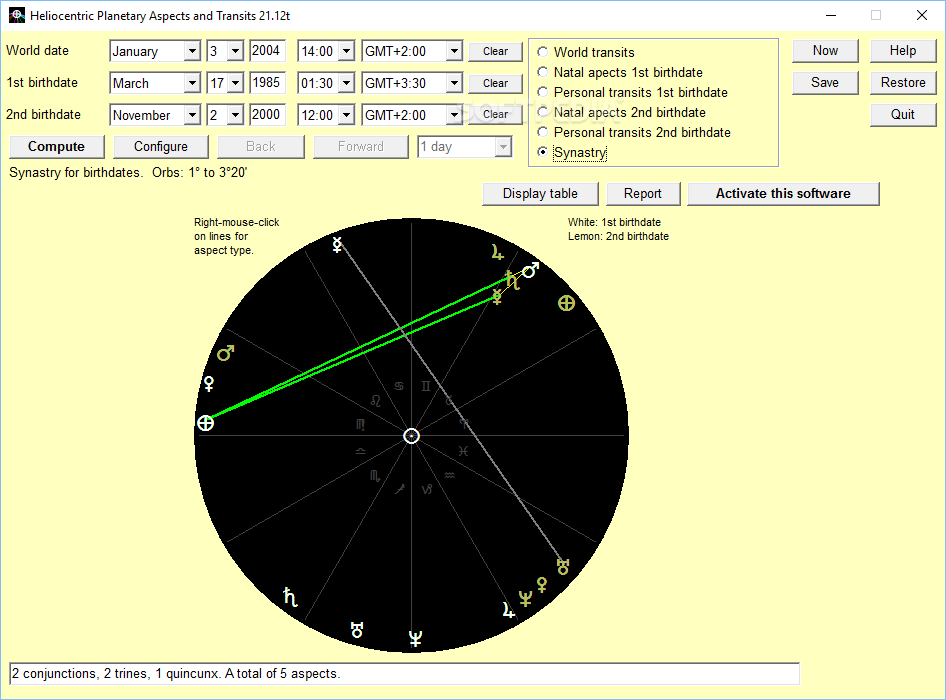Click the Restore button

pyautogui.click(x=903, y=83)
